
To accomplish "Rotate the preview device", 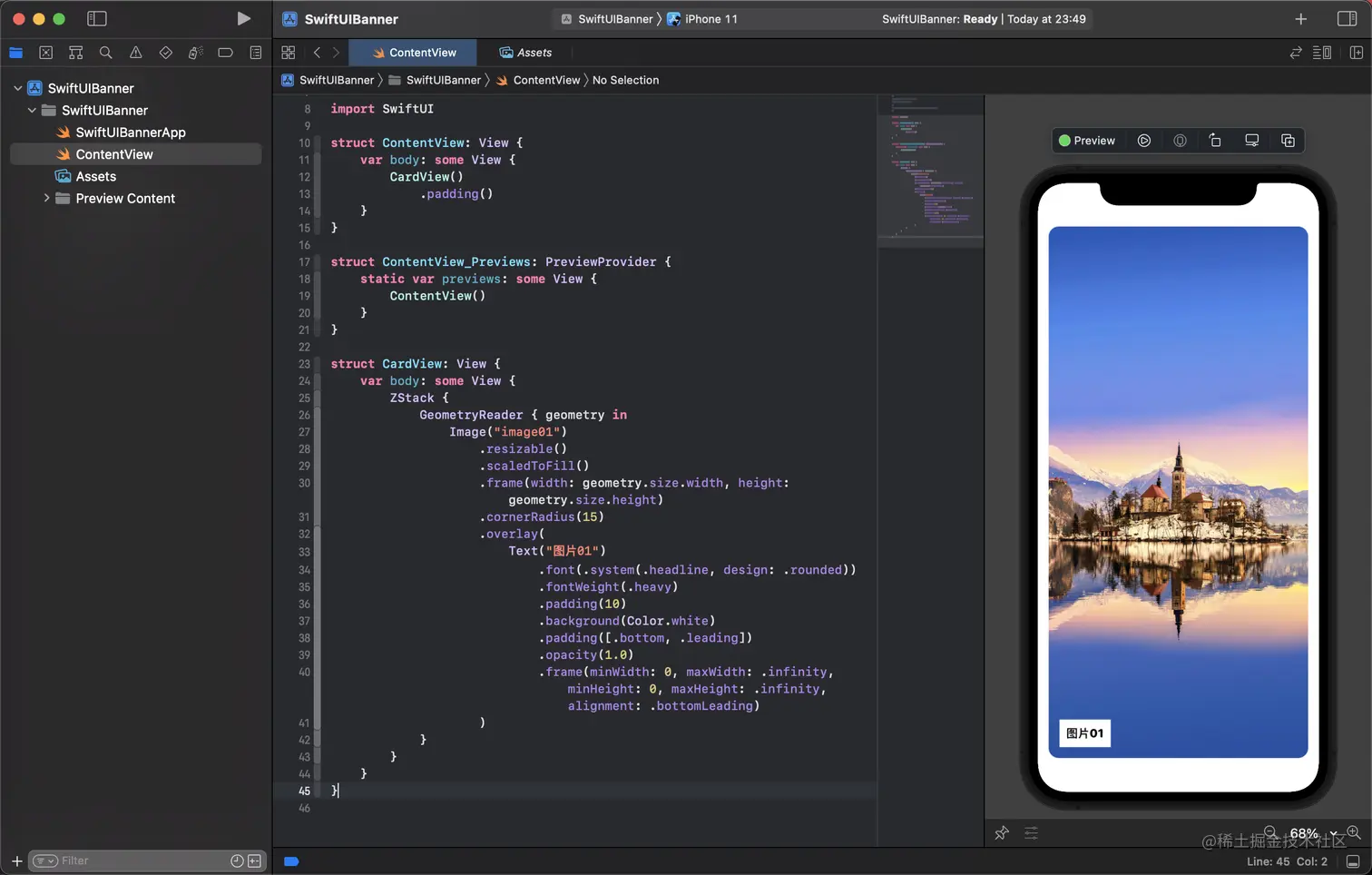I will click(1215, 141).
